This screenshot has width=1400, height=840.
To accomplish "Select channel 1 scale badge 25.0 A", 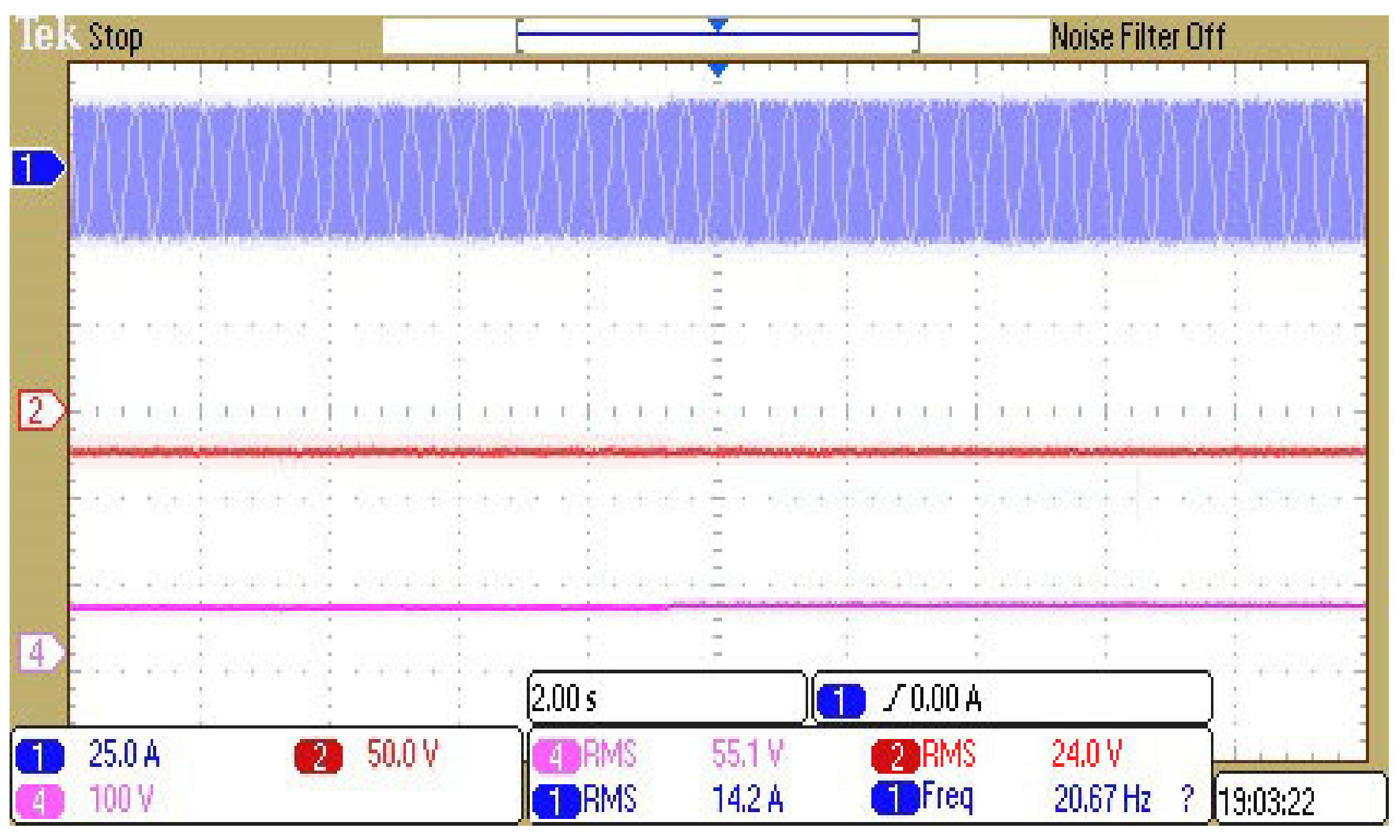I will point(40,756).
